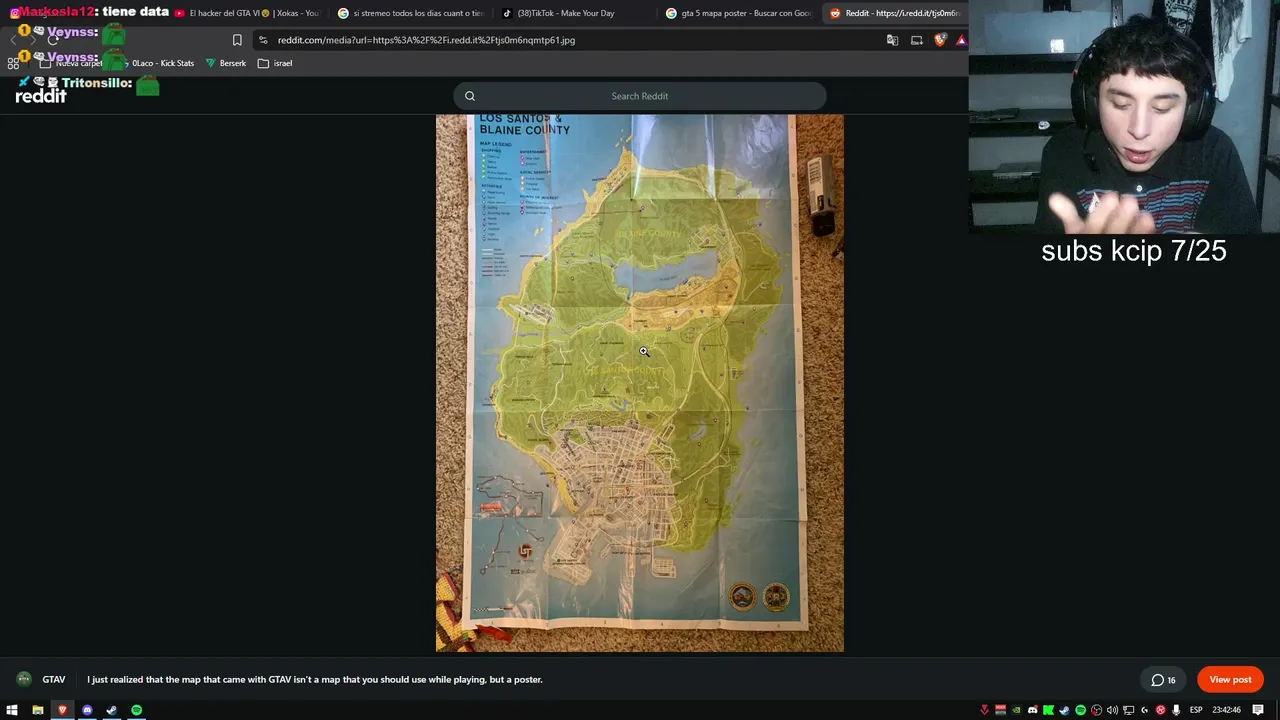Click the Steam tray icon
Viewport: 1280px width, 720px height.
click(x=1064, y=710)
